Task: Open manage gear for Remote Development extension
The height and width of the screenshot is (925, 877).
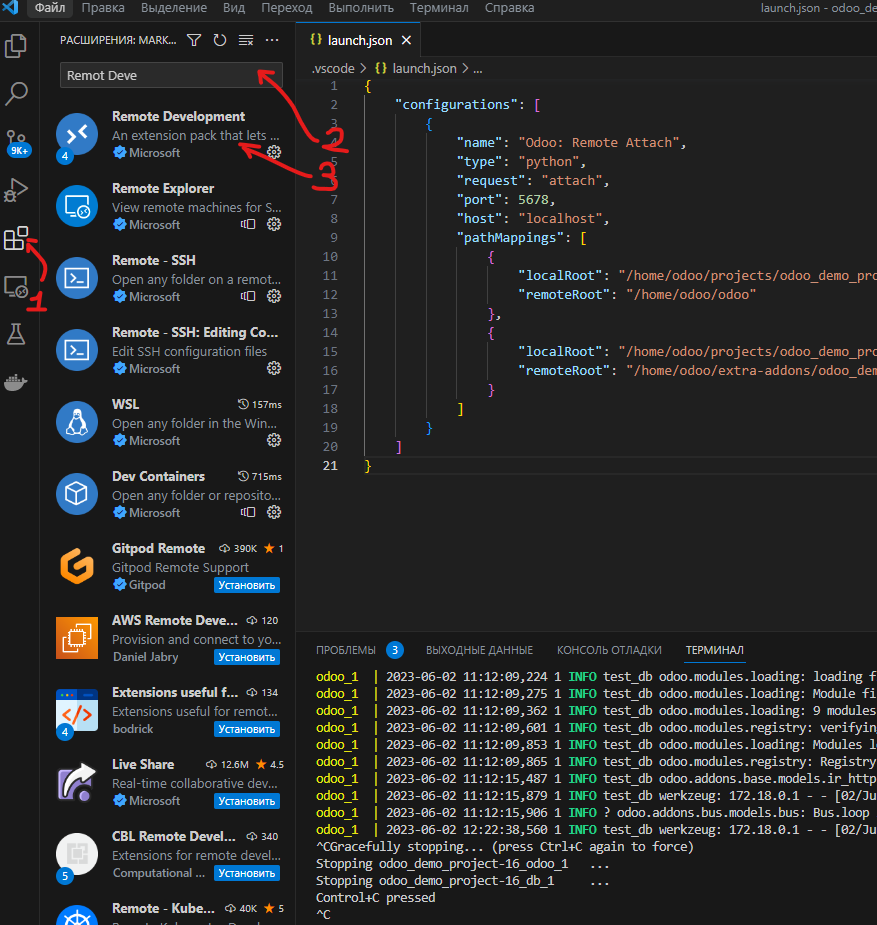Action: click(274, 152)
